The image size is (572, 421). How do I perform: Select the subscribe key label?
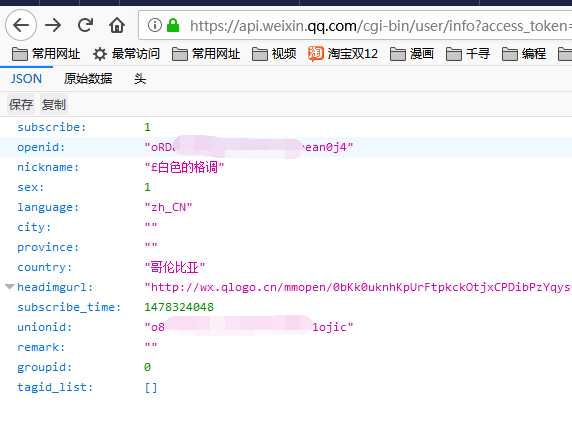click(x=52, y=127)
